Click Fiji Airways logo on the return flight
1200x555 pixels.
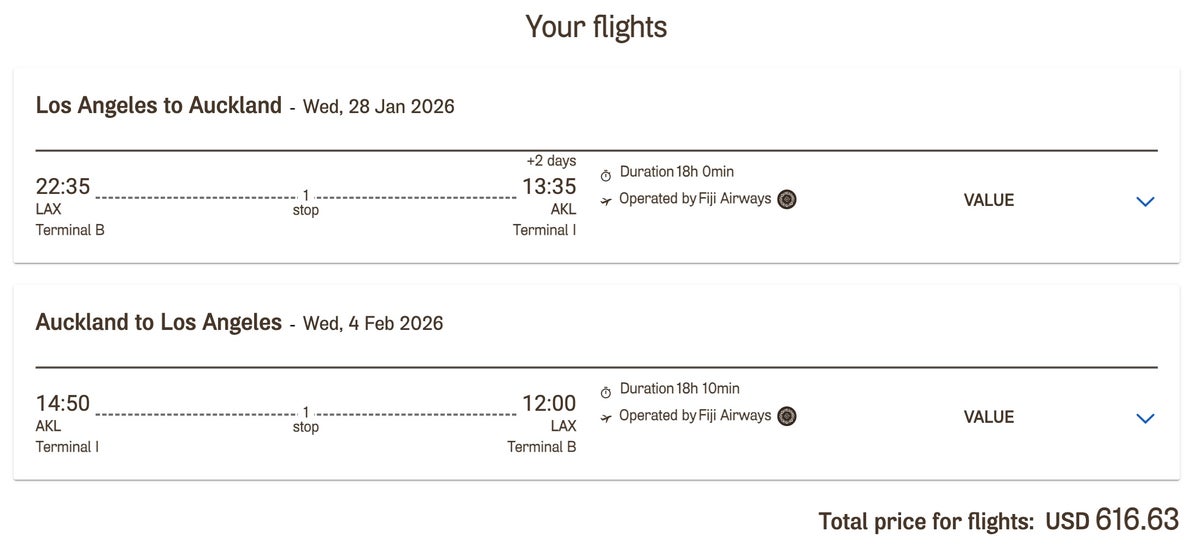pos(787,416)
